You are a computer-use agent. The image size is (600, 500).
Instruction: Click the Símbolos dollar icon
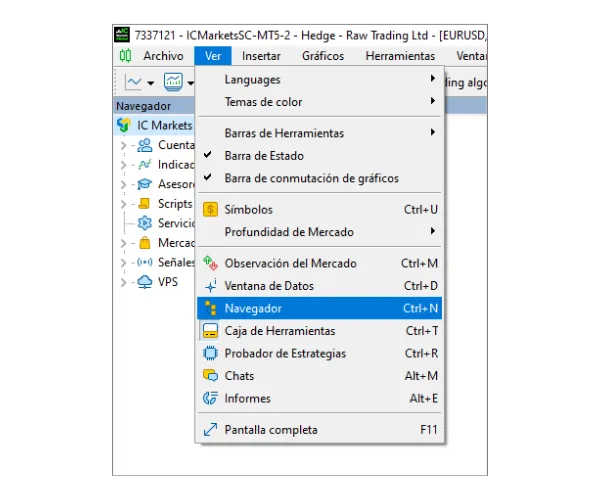tap(210, 210)
